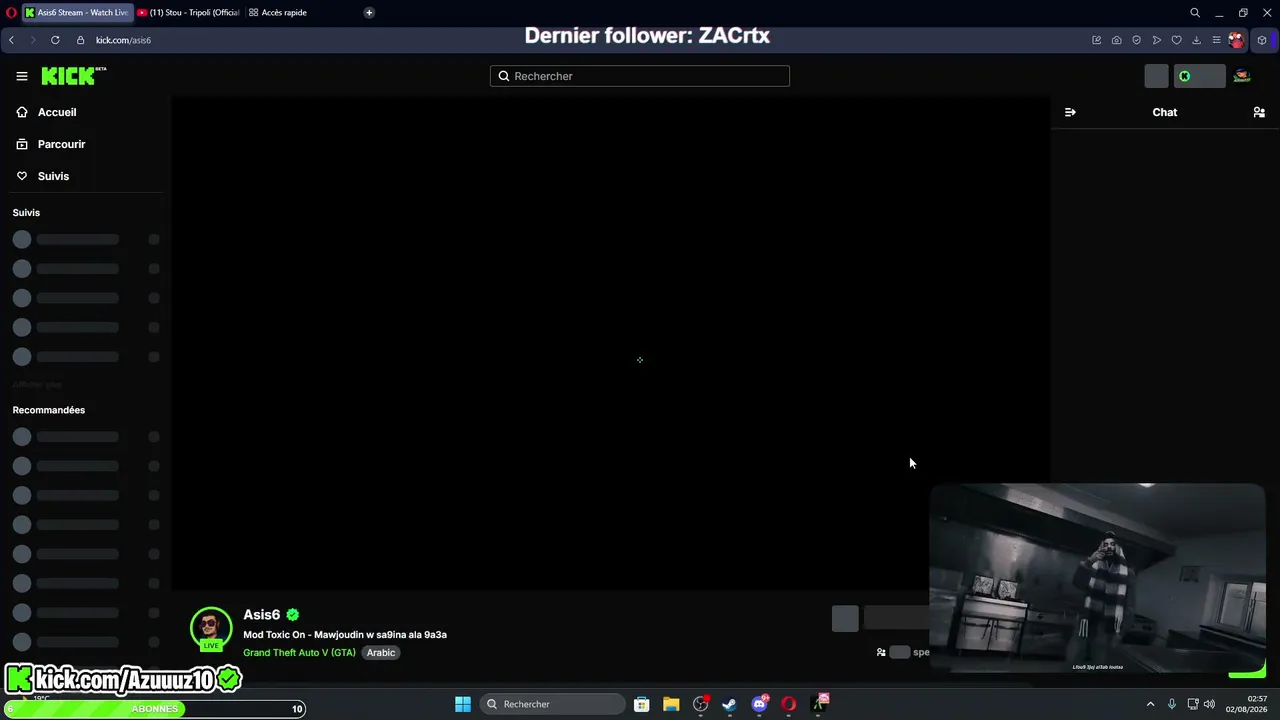Switch to the Accès rapide tab
1280x720 pixels.
pyautogui.click(x=278, y=13)
